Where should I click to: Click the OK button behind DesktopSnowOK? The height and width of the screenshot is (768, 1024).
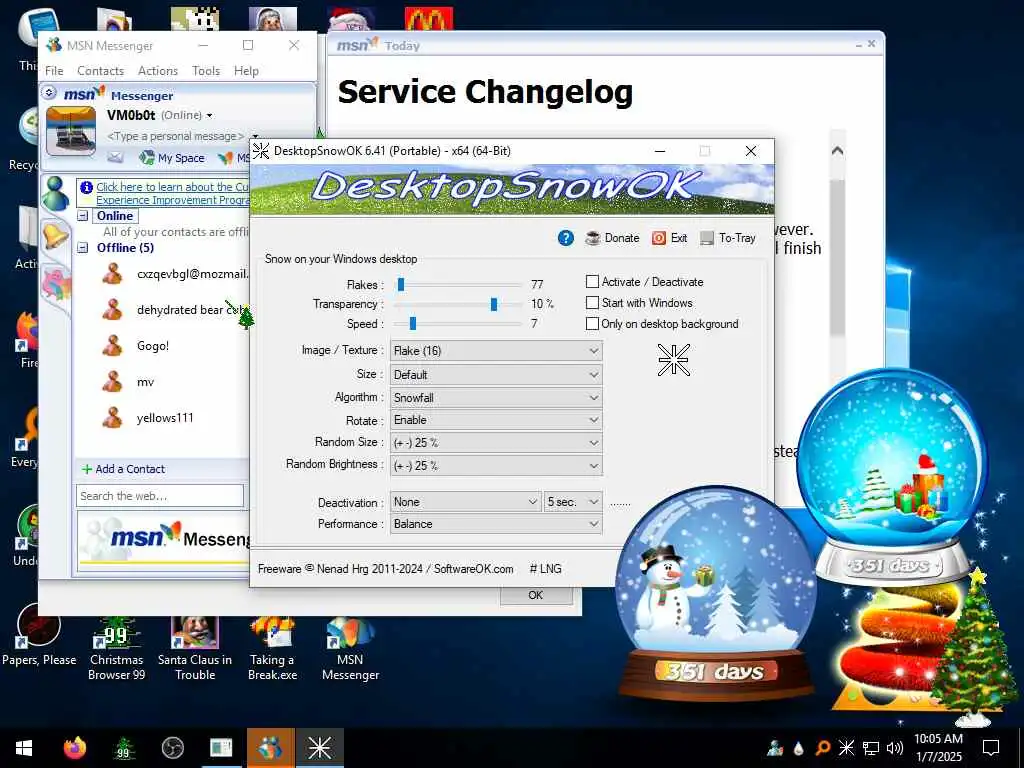[x=536, y=595]
